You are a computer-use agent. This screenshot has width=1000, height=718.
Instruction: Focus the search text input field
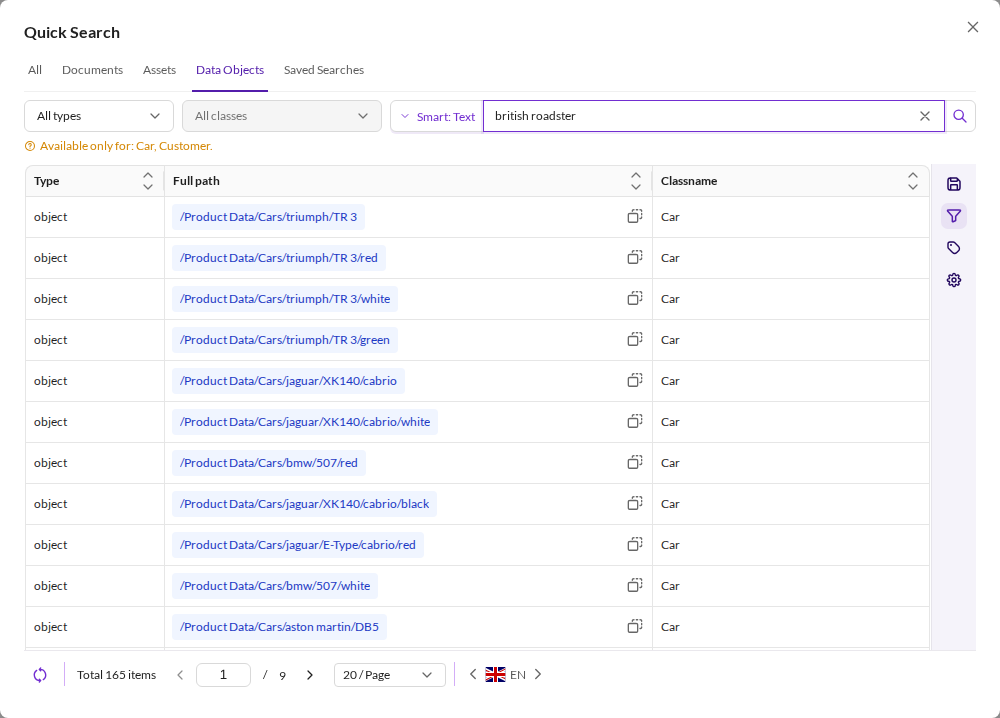(702, 116)
